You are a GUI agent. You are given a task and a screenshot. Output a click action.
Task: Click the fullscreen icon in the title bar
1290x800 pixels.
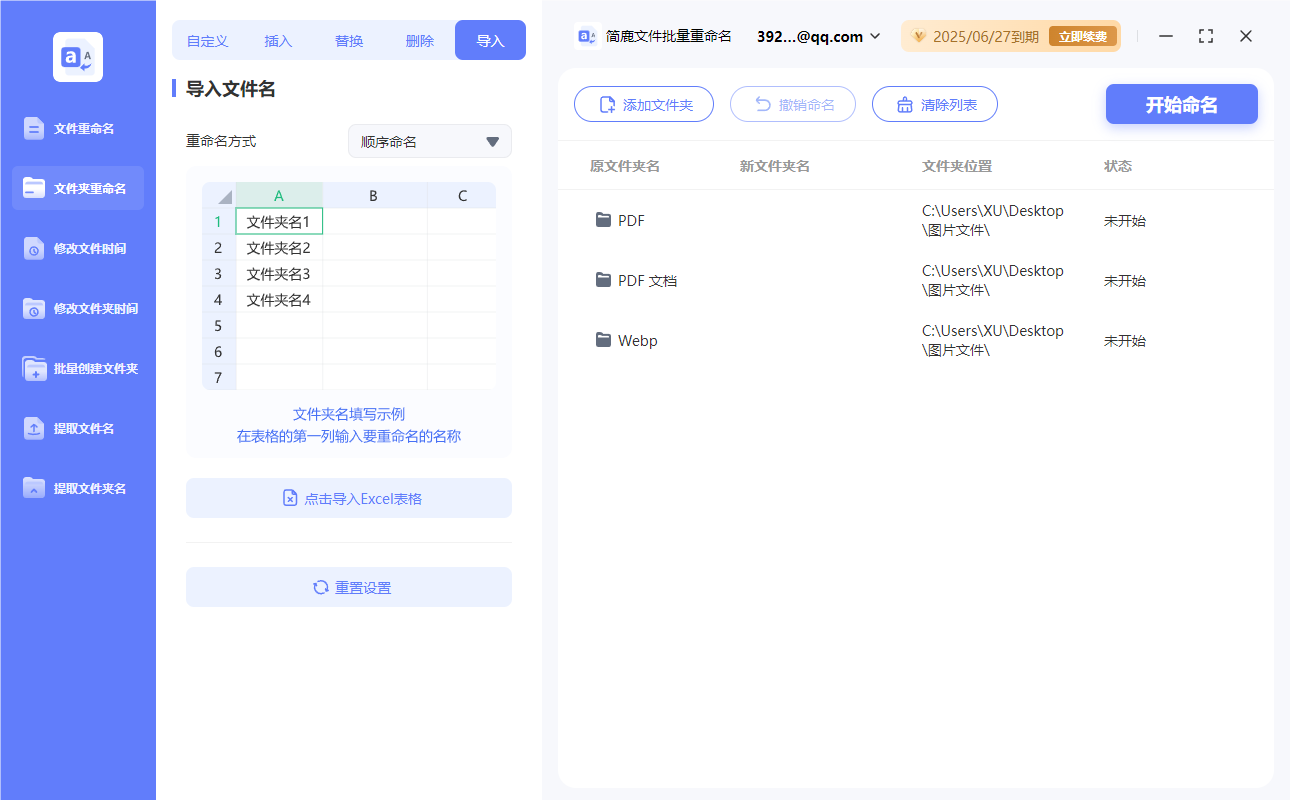(x=1205, y=36)
